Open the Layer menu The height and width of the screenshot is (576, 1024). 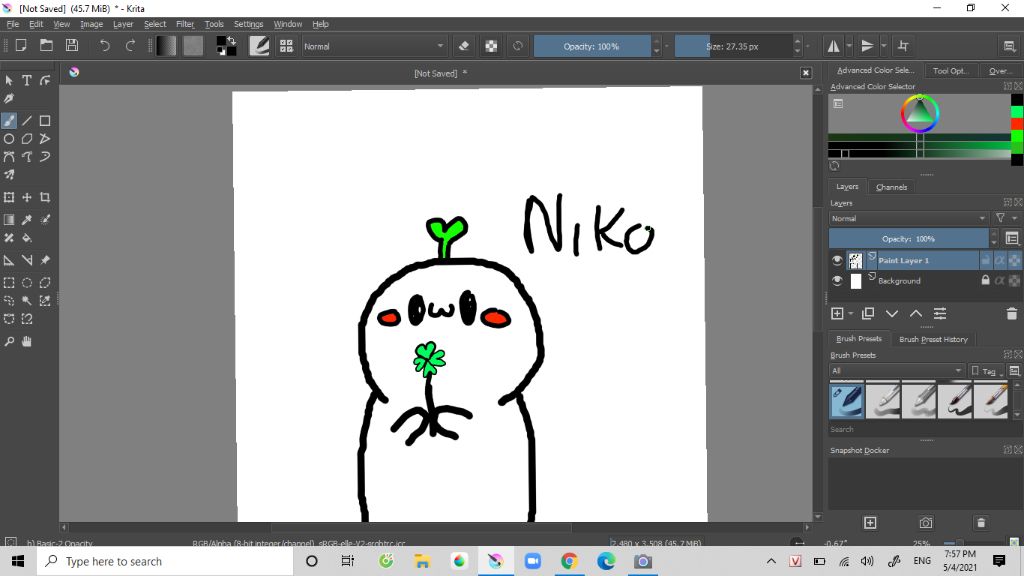[123, 24]
